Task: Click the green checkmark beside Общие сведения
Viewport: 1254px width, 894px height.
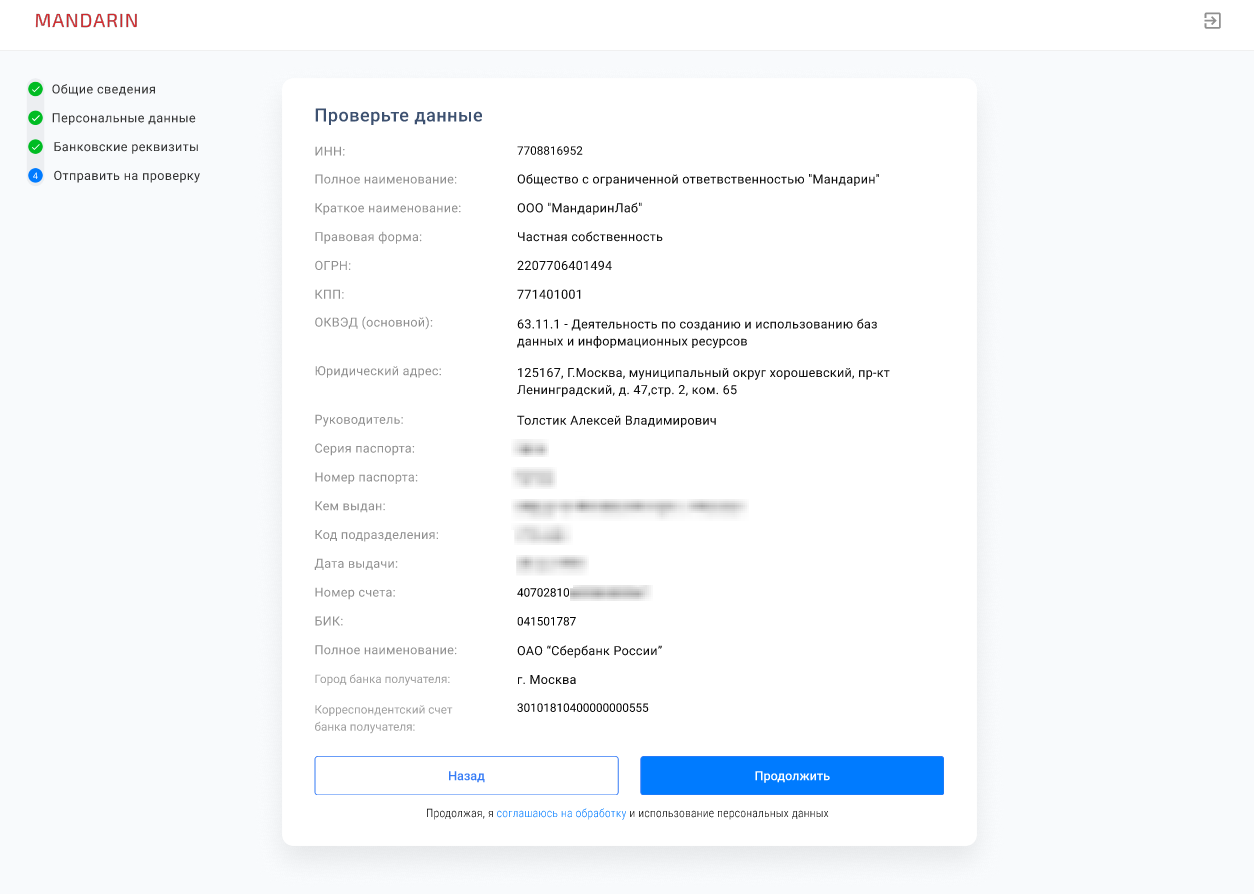Action: [x=35, y=89]
